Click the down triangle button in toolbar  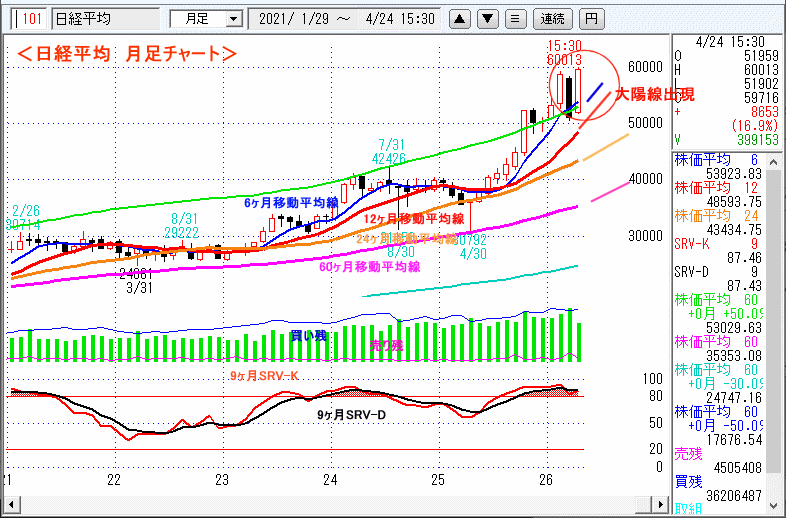[487, 19]
